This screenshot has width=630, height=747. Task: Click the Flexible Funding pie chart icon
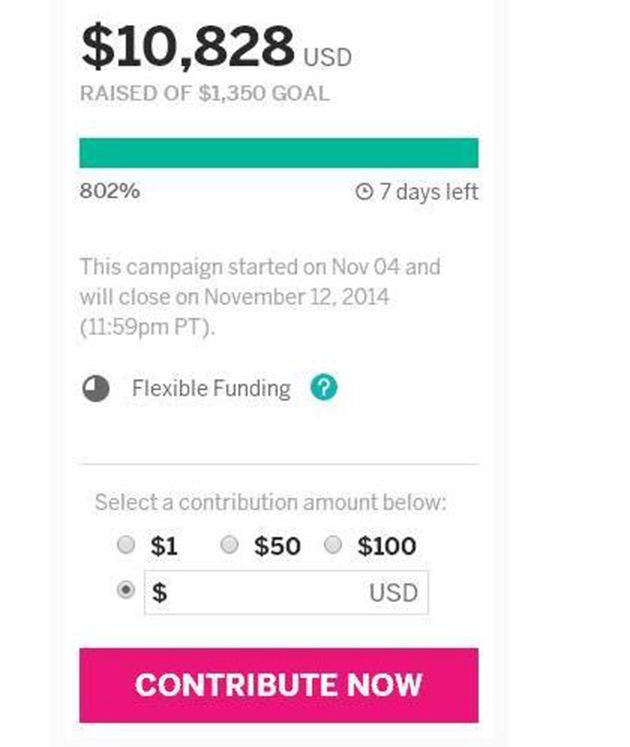click(x=96, y=388)
